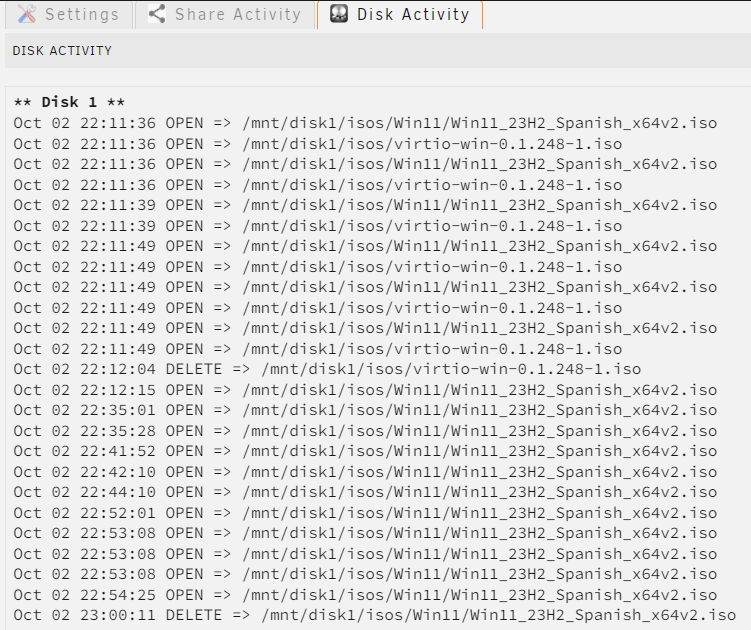Select the 22:11:39 Win11 OPEN log line
This screenshot has height=630, width=751.
(x=365, y=205)
